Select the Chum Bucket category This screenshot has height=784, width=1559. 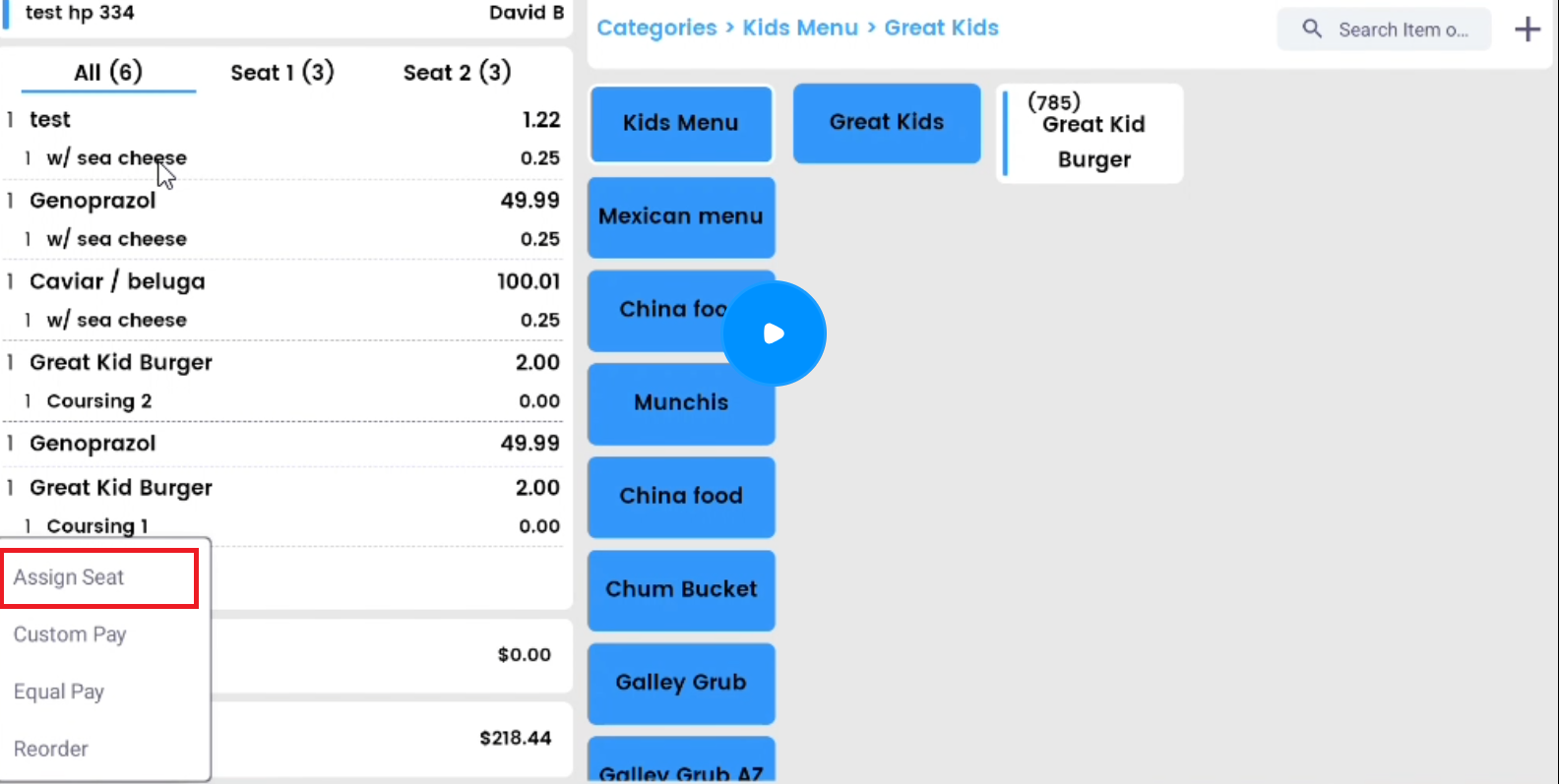click(x=680, y=589)
